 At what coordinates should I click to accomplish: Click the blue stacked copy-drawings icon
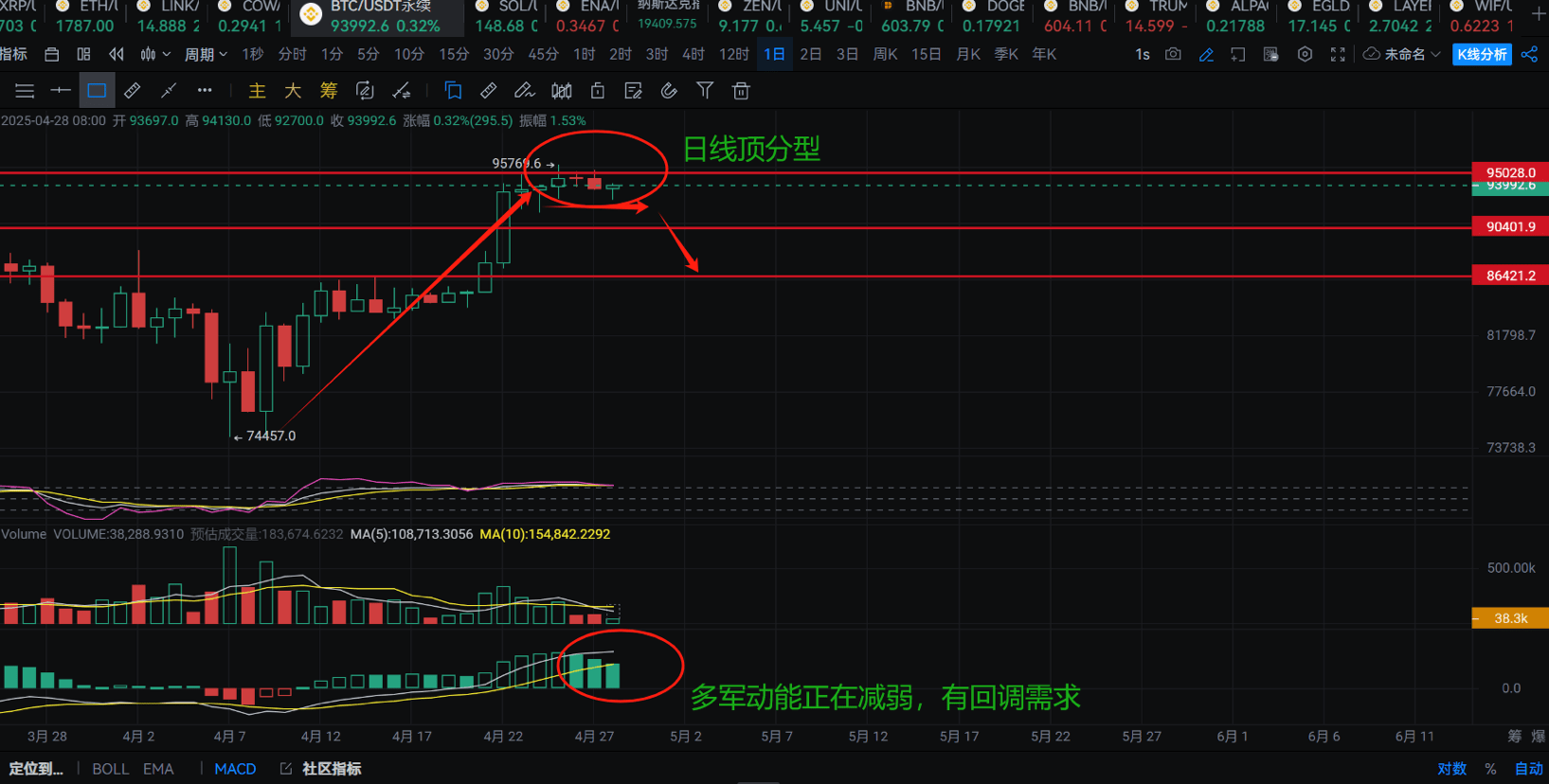pyautogui.click(x=453, y=91)
